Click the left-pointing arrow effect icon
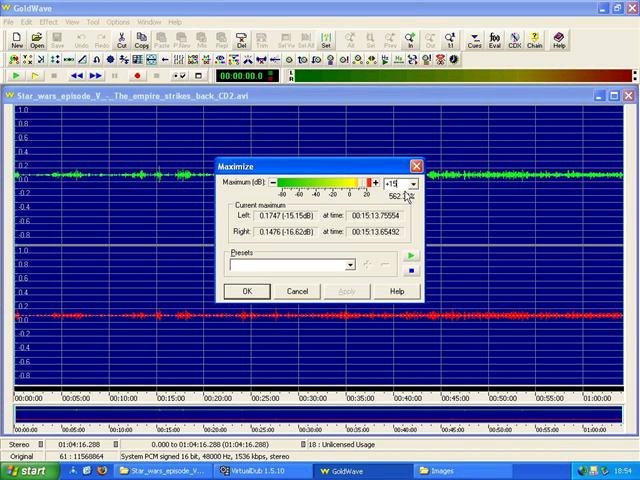This screenshot has height=480, width=640. [165, 60]
